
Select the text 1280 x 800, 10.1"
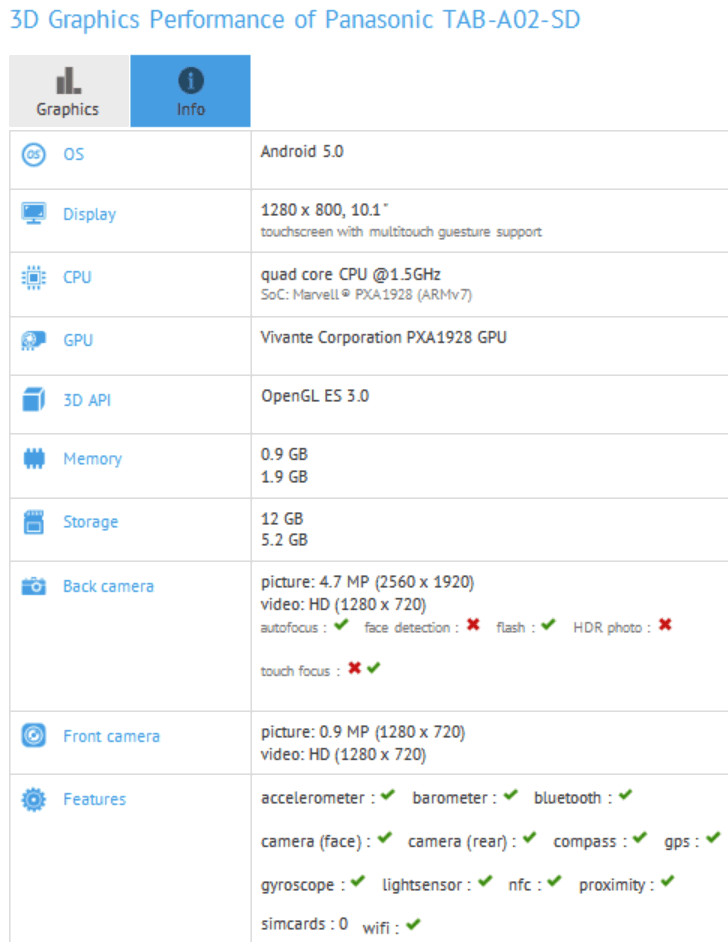(x=324, y=210)
